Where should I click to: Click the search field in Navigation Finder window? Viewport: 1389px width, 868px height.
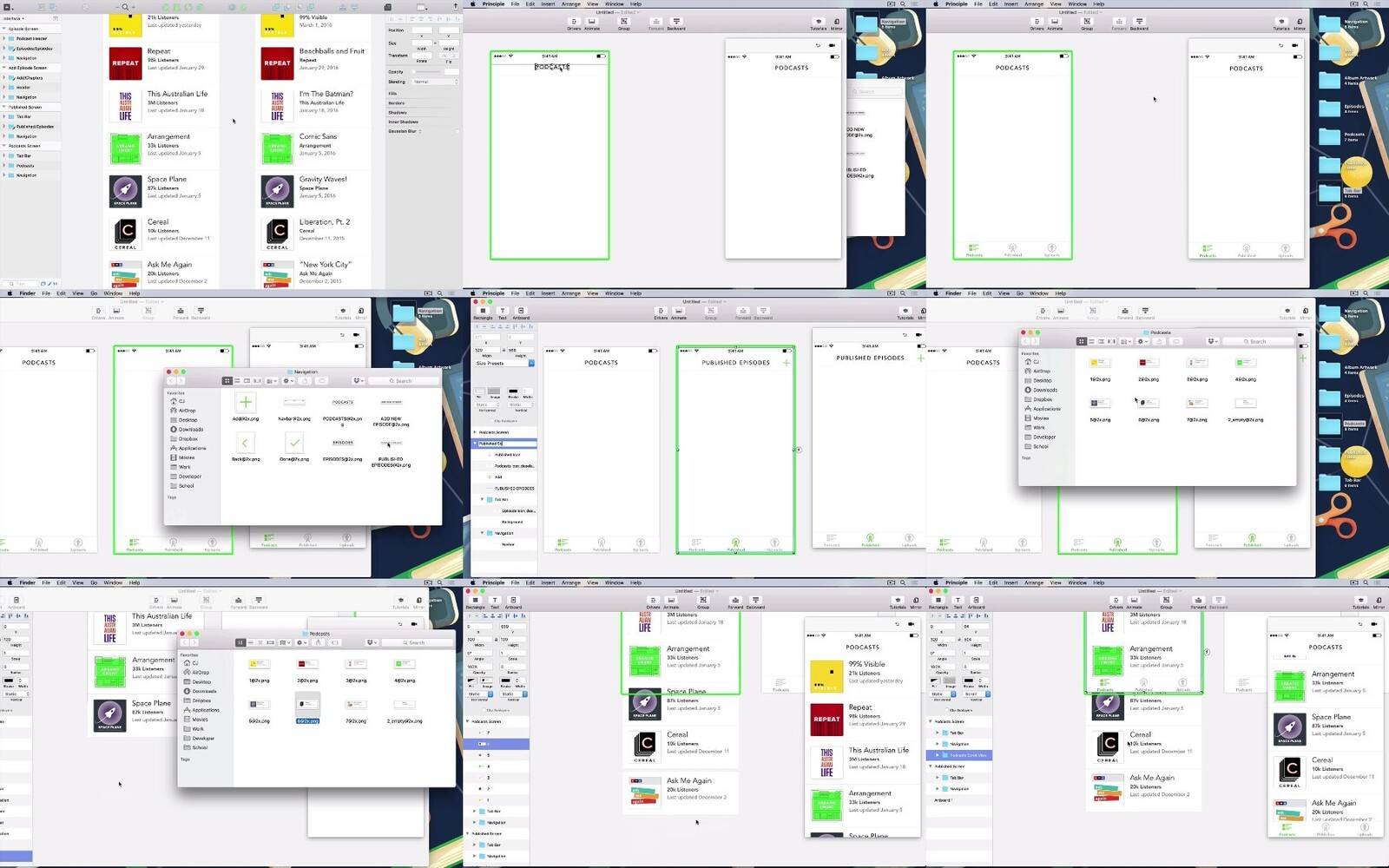(x=401, y=381)
